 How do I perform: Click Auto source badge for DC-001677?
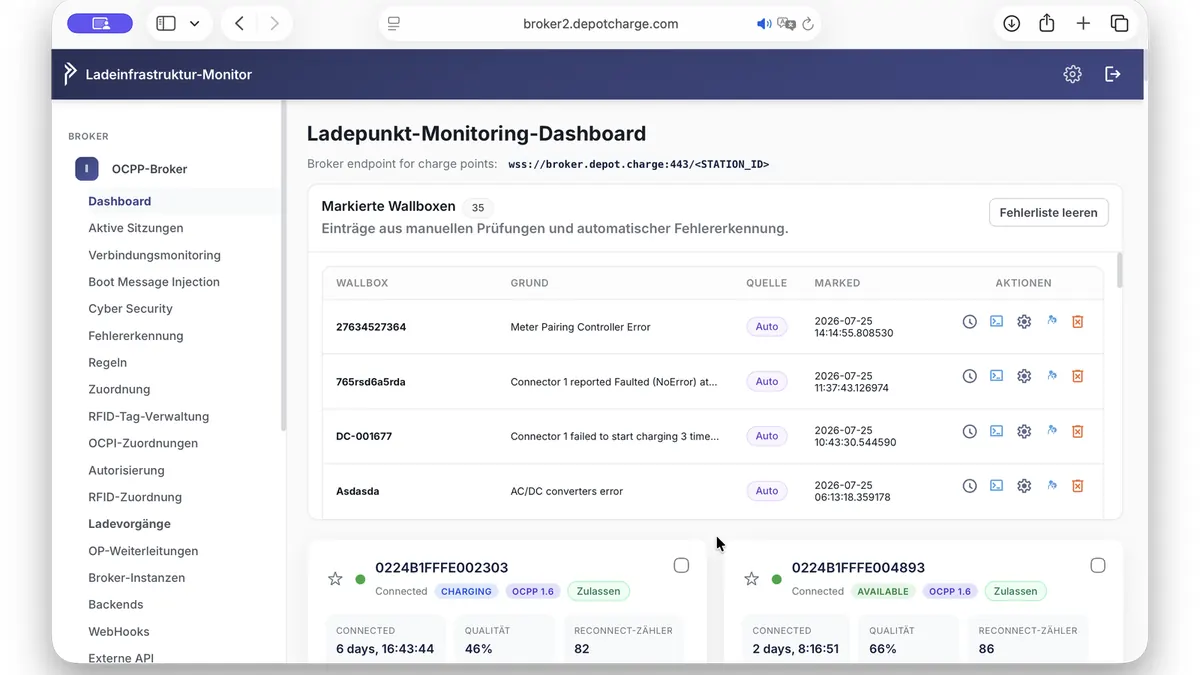(767, 436)
